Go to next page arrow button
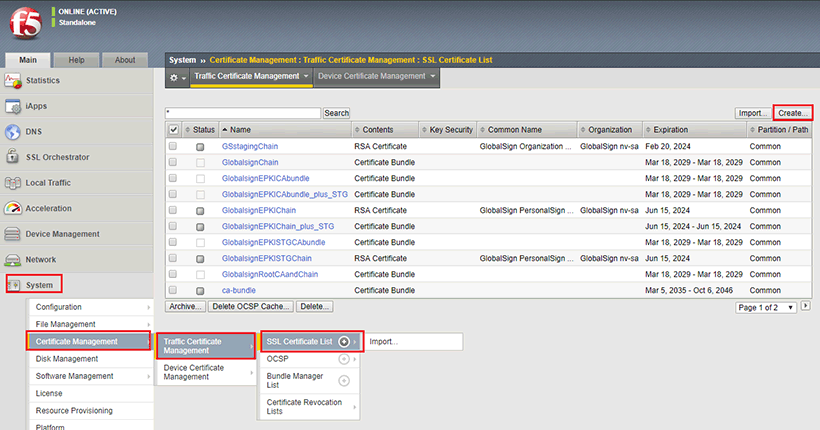 coord(805,306)
